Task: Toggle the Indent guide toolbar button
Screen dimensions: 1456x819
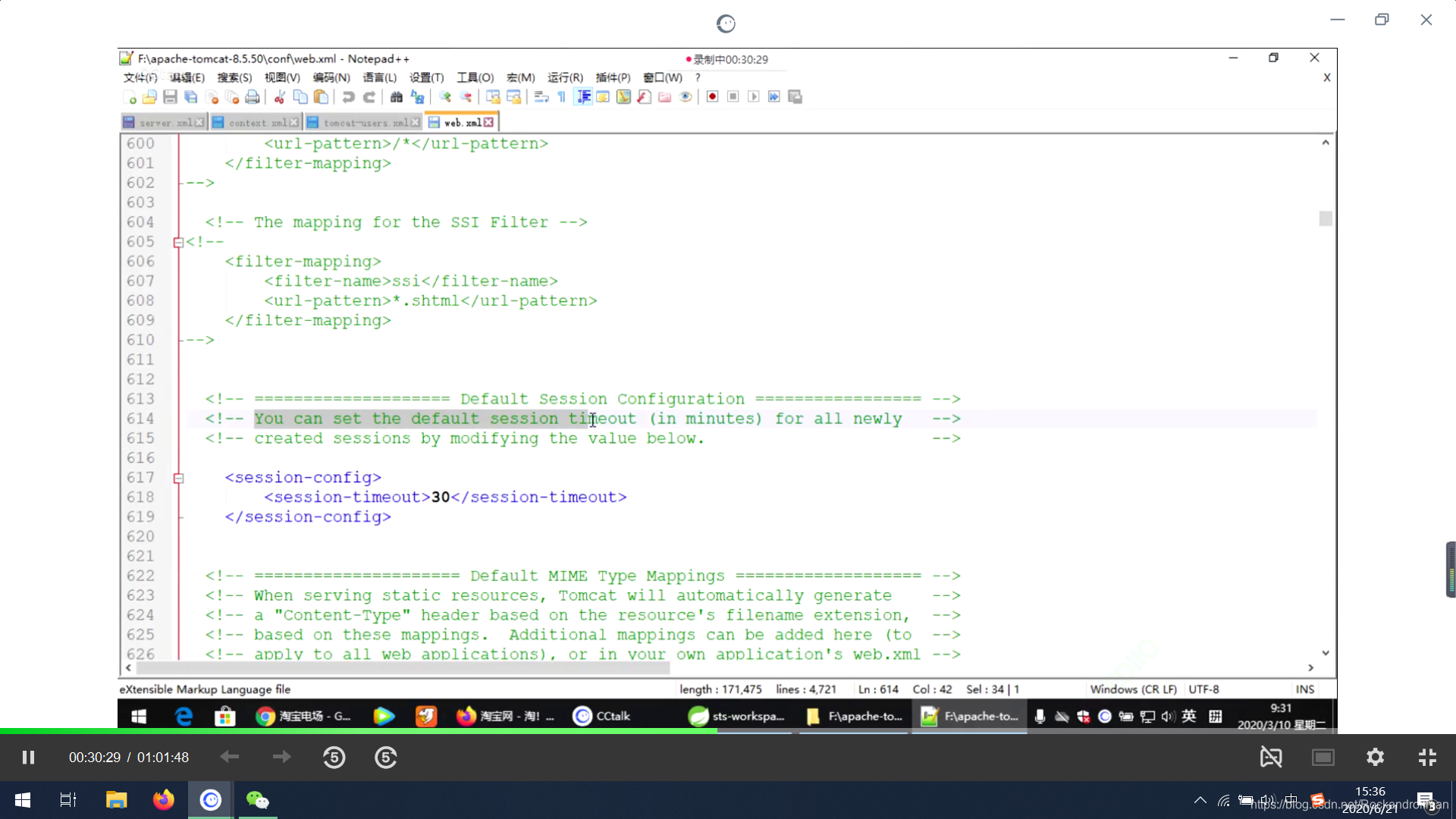Action: point(583,97)
